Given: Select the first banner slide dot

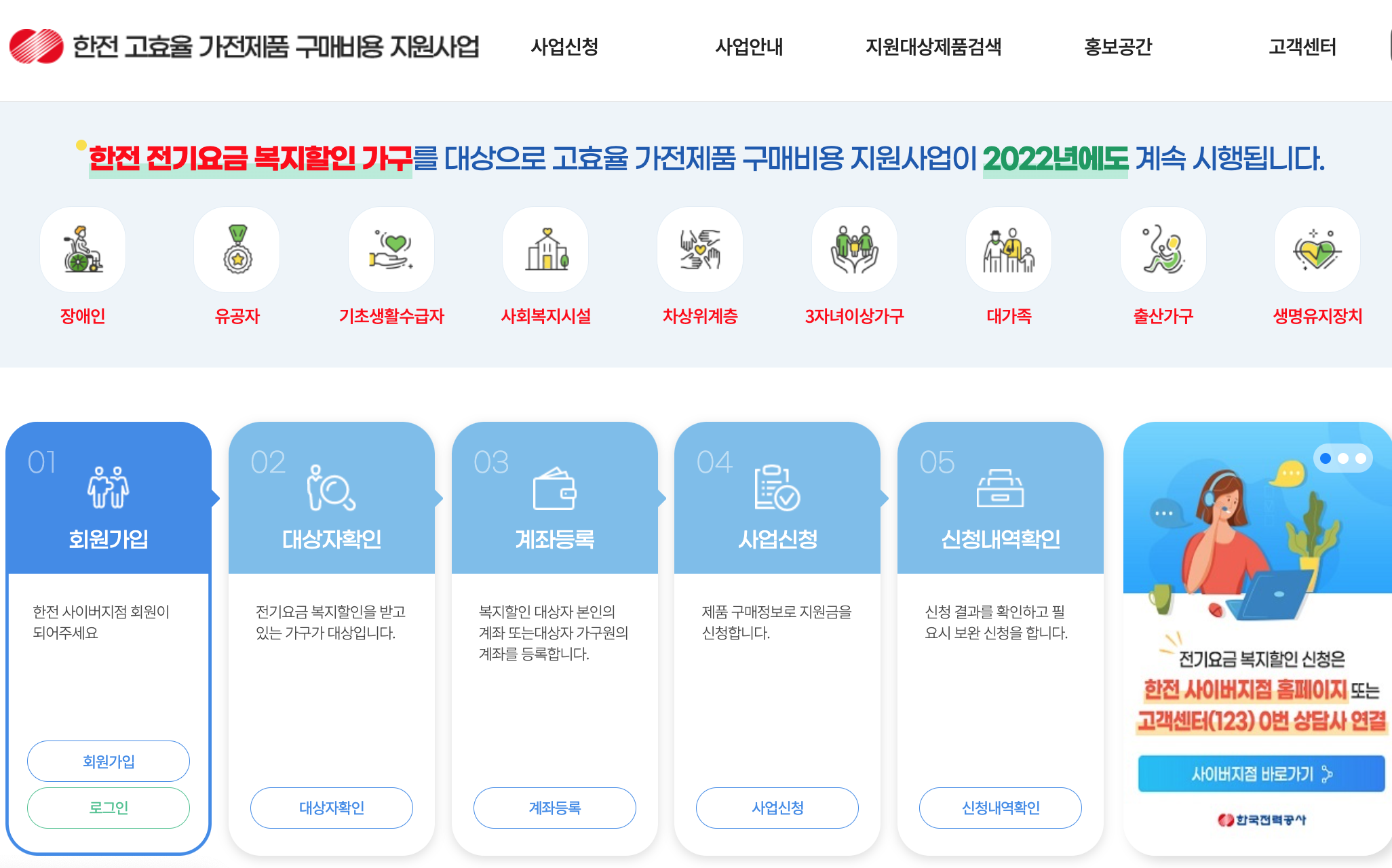Looking at the screenshot, I should pyautogui.click(x=1326, y=458).
